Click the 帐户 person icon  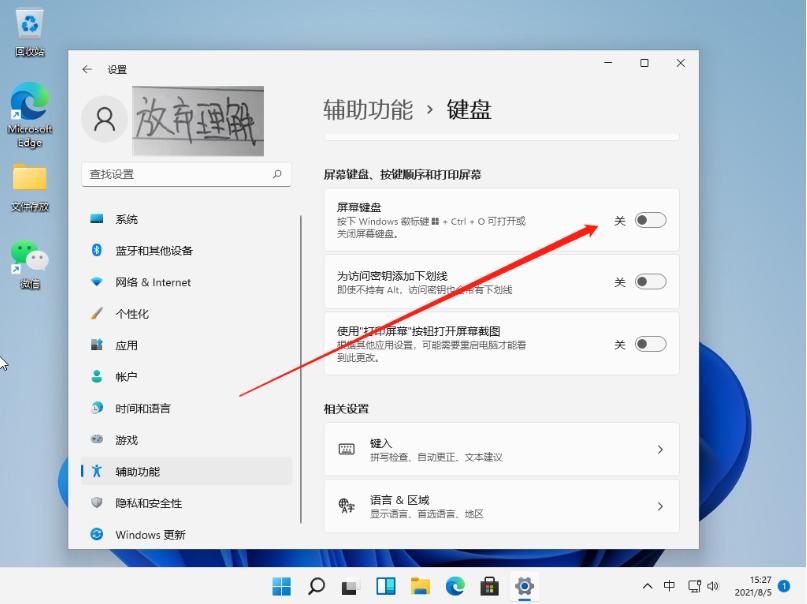[x=96, y=377]
